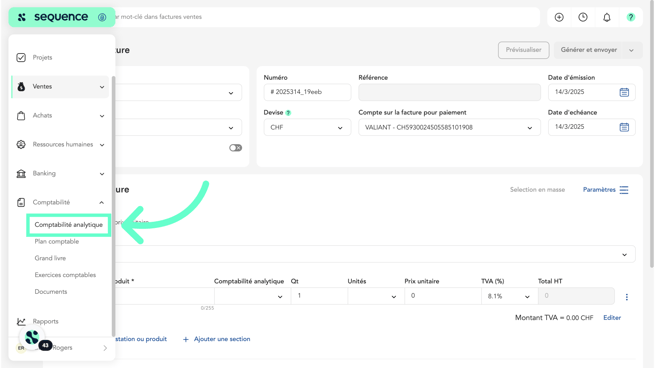Open the Comptabilité analytique row dropdown
Viewport: 655px width, 368px height.
[252, 296]
